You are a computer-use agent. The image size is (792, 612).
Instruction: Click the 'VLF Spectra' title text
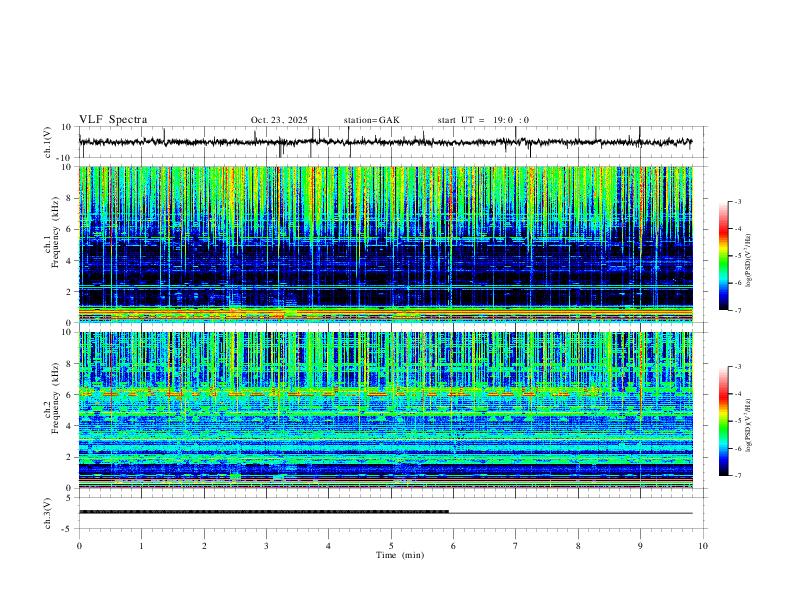click(x=113, y=120)
